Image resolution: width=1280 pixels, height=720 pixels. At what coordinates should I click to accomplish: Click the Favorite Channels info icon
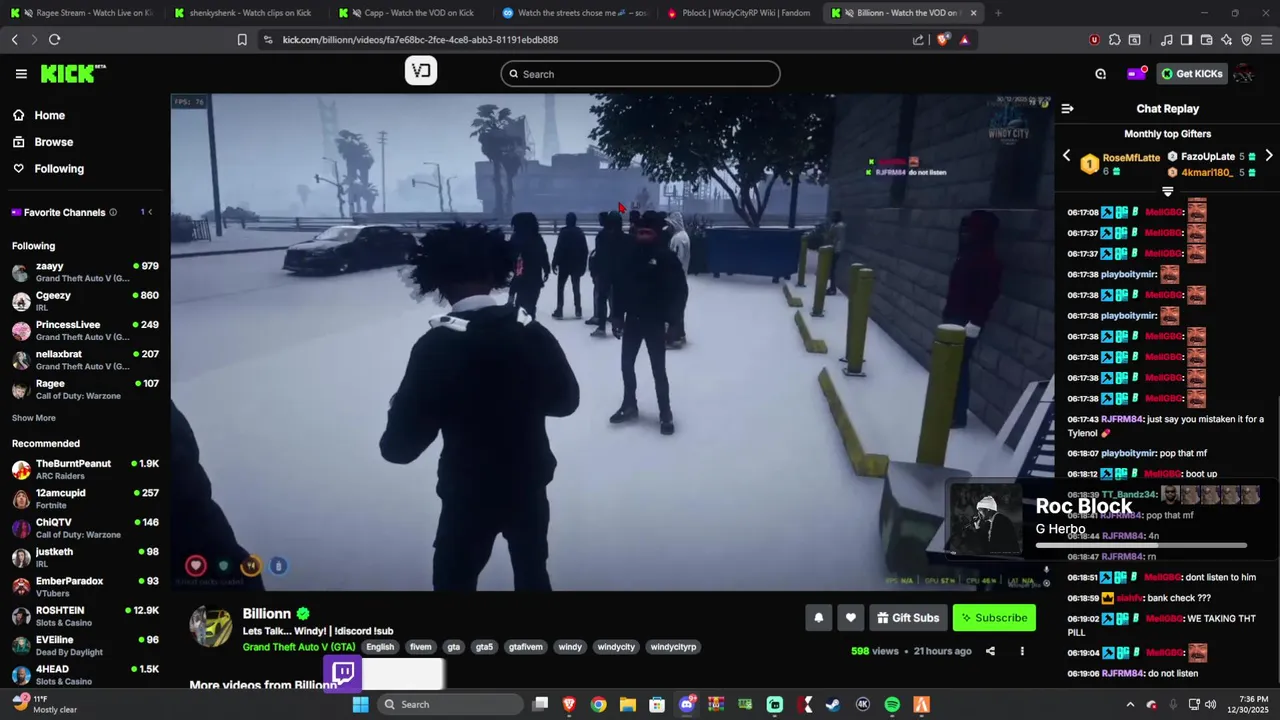click(x=113, y=212)
